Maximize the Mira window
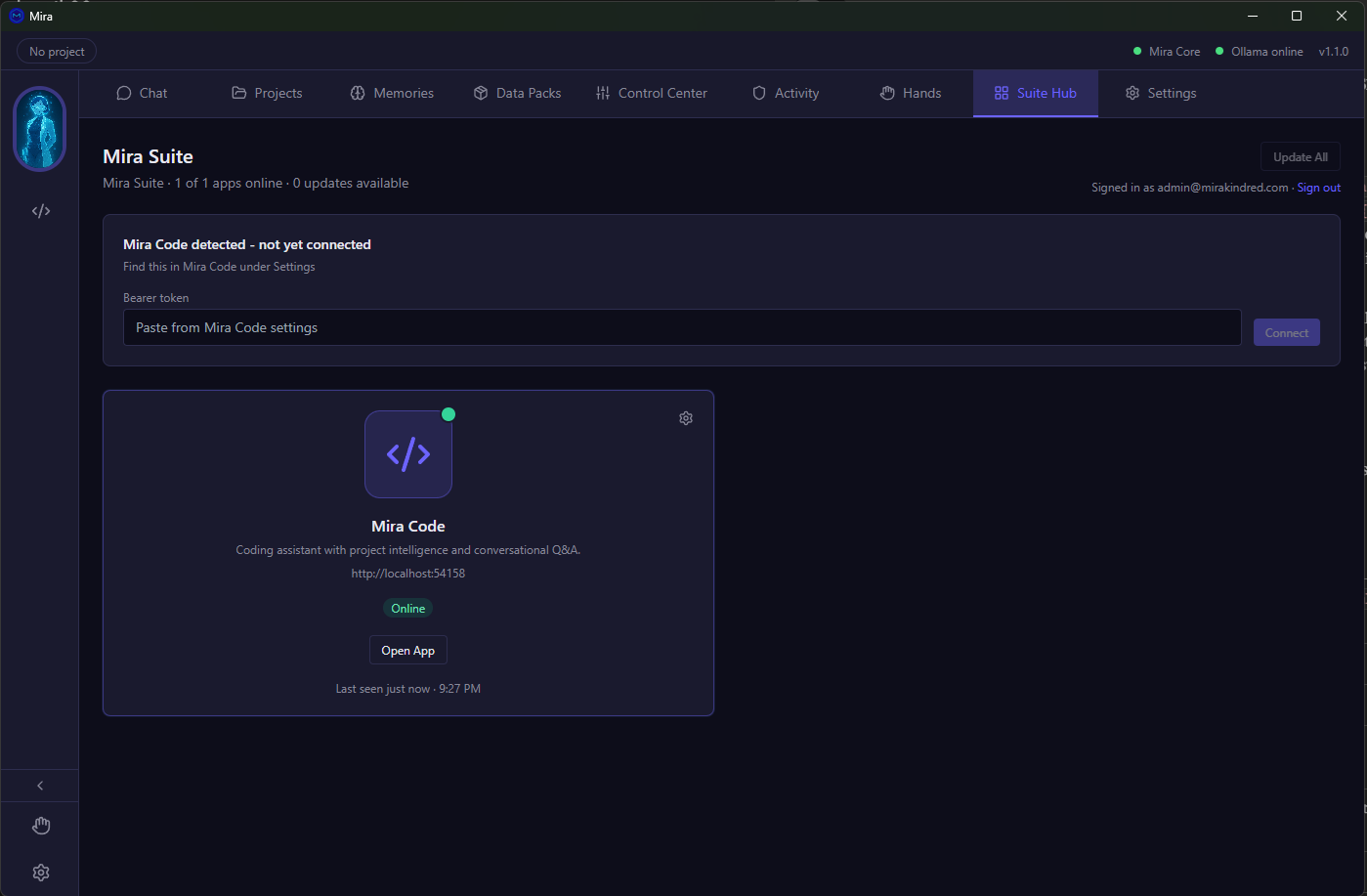 [1297, 16]
